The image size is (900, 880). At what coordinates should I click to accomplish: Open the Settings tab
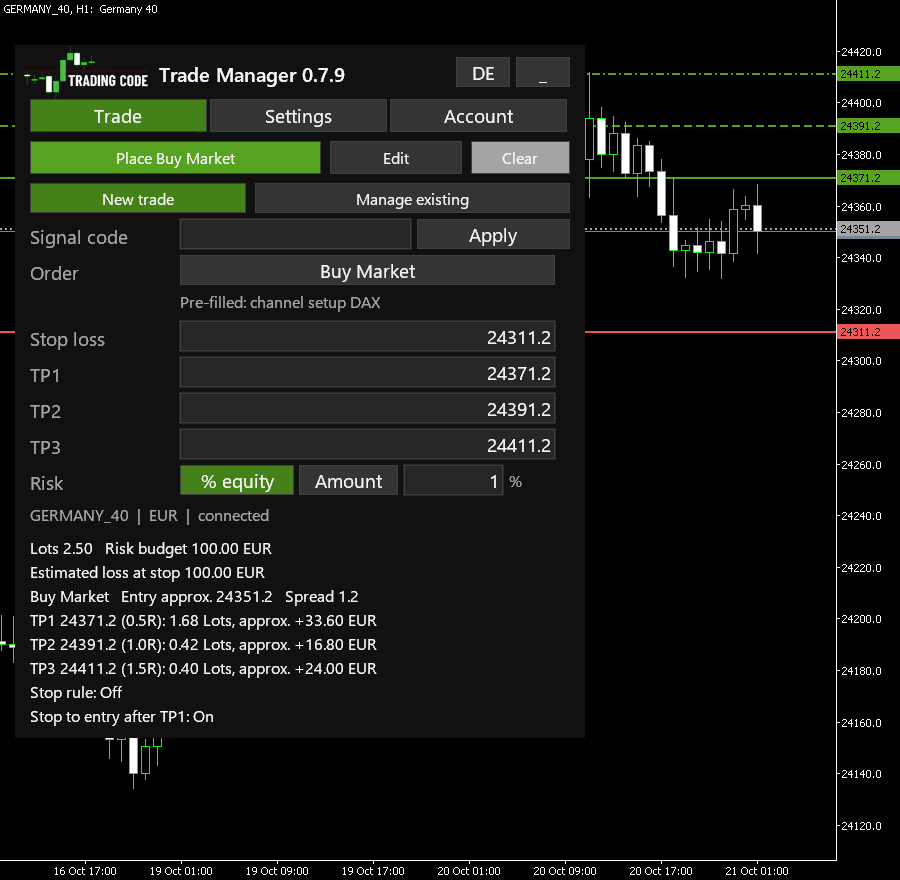[298, 116]
